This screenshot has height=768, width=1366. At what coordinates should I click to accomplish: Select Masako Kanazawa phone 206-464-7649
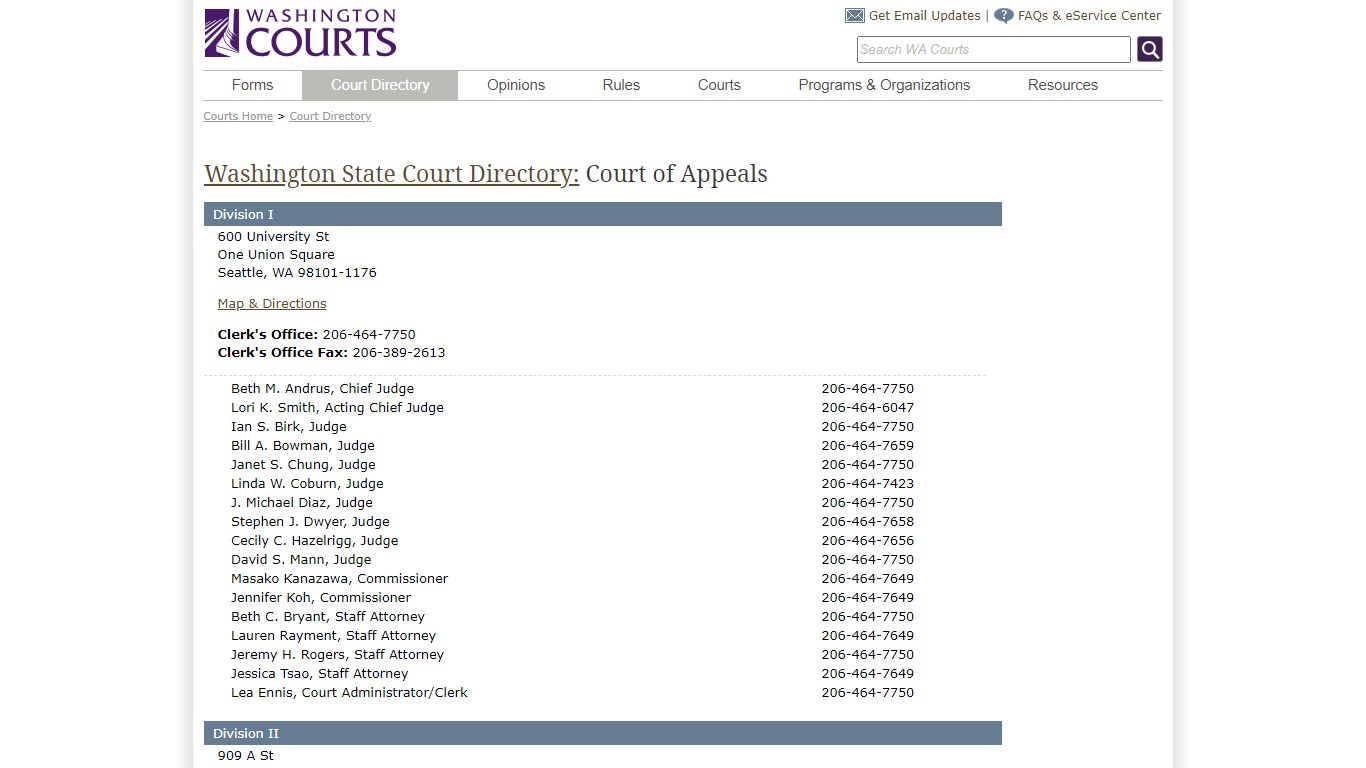click(868, 579)
